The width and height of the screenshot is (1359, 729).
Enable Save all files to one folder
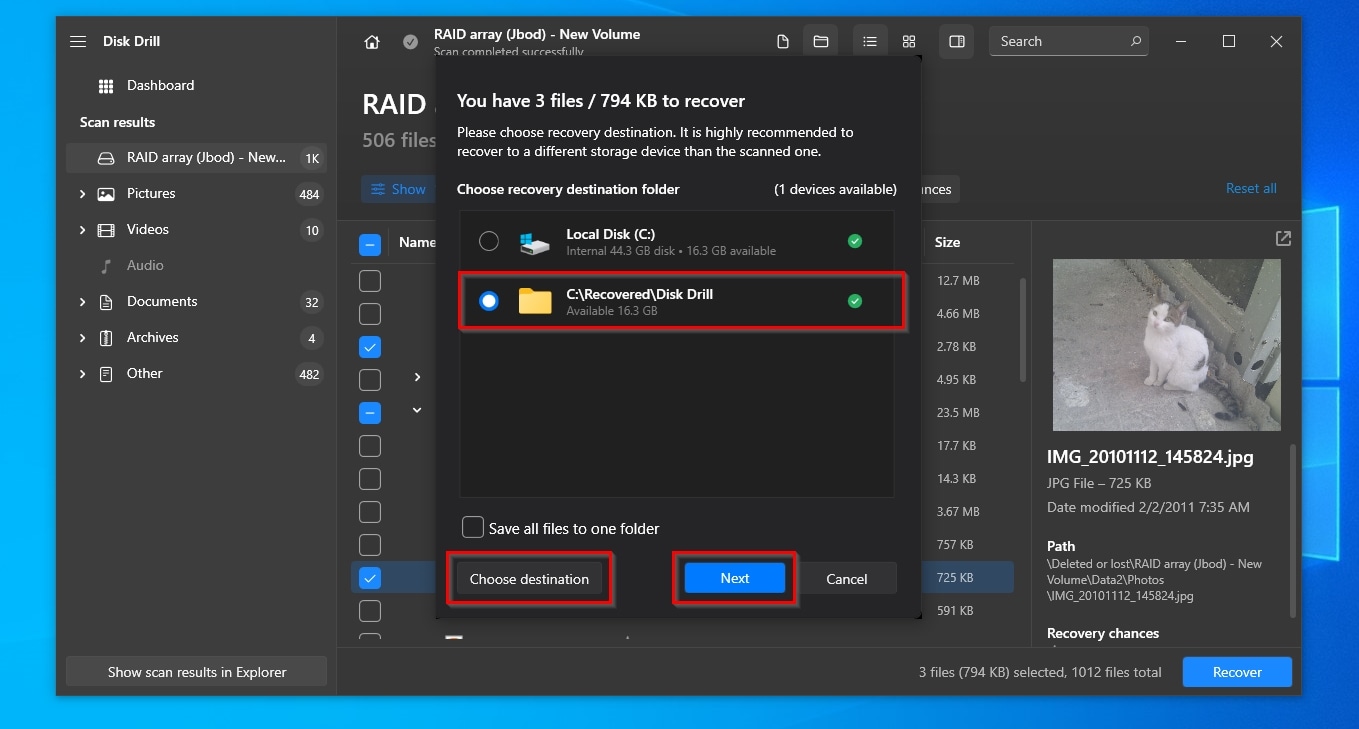tap(473, 527)
